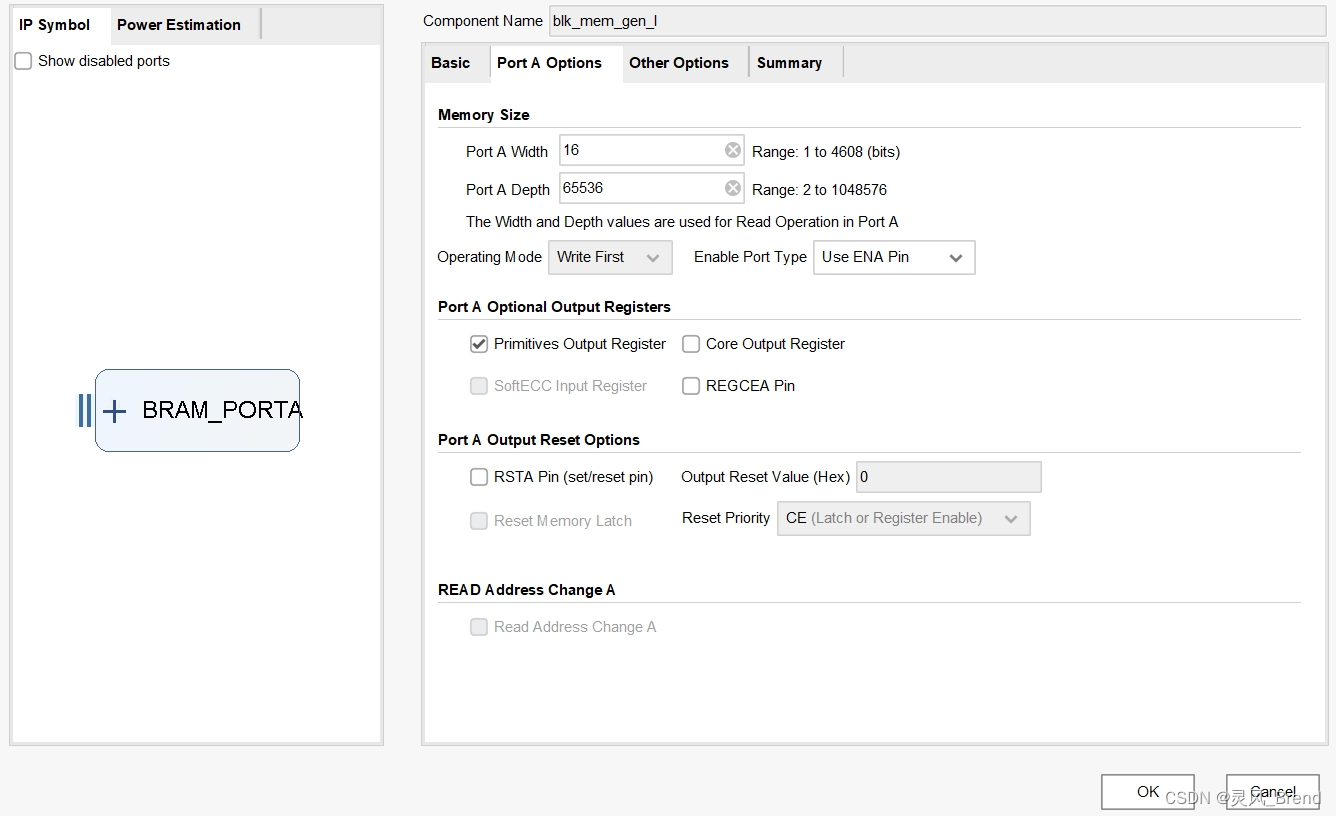The image size is (1336, 816).
Task: Open the Power Estimation tab
Action: pos(179,25)
